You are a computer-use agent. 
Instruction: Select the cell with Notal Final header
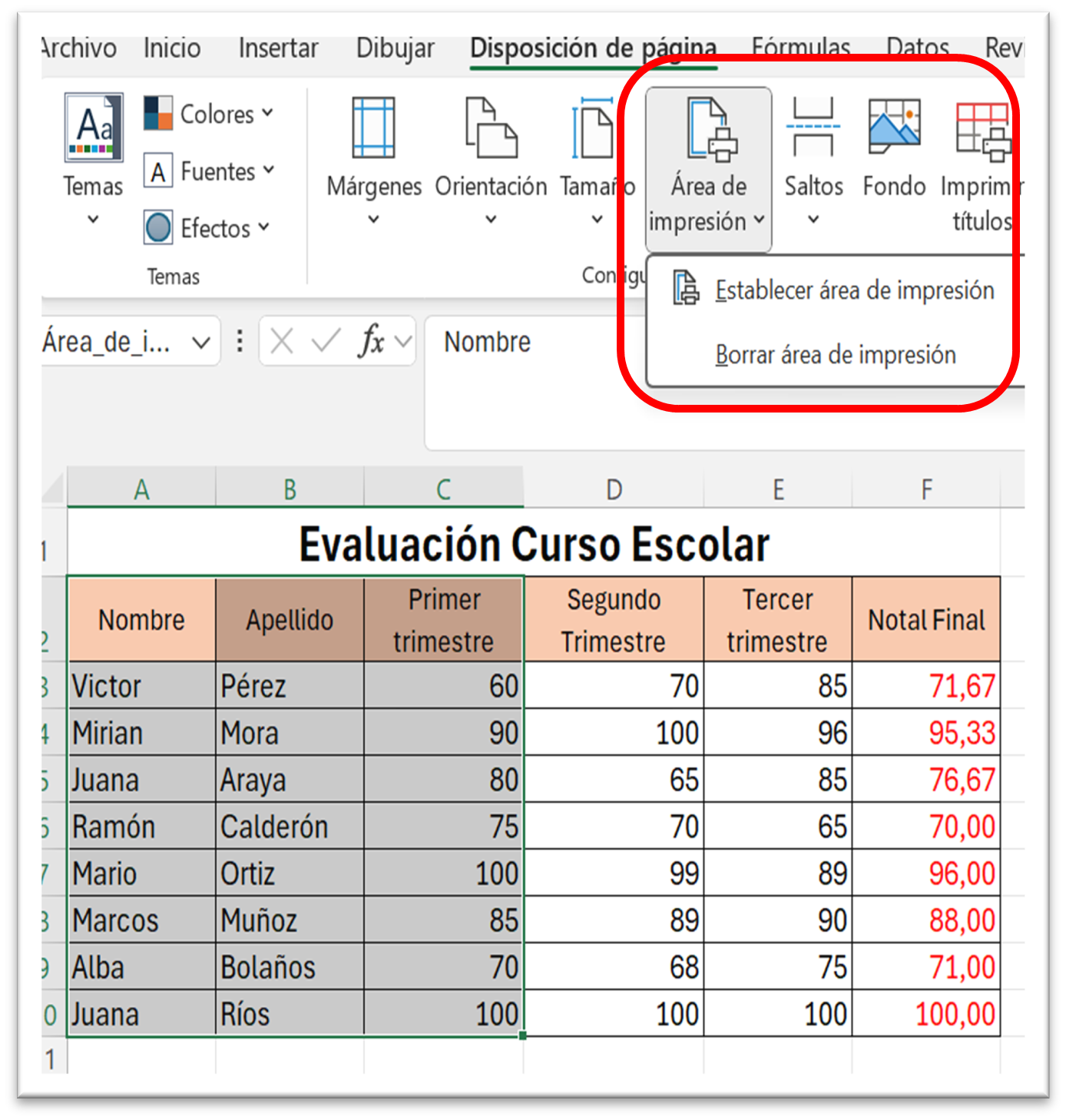[x=926, y=620]
